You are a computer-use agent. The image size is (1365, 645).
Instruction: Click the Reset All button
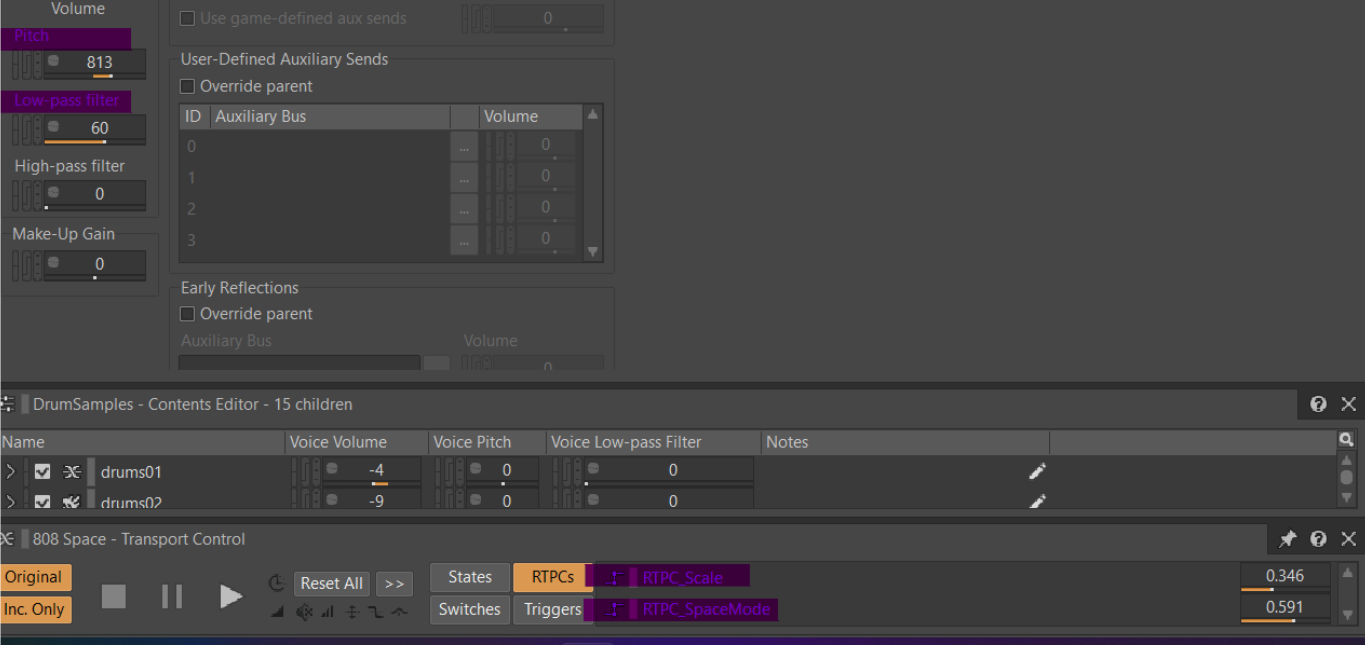(x=332, y=583)
